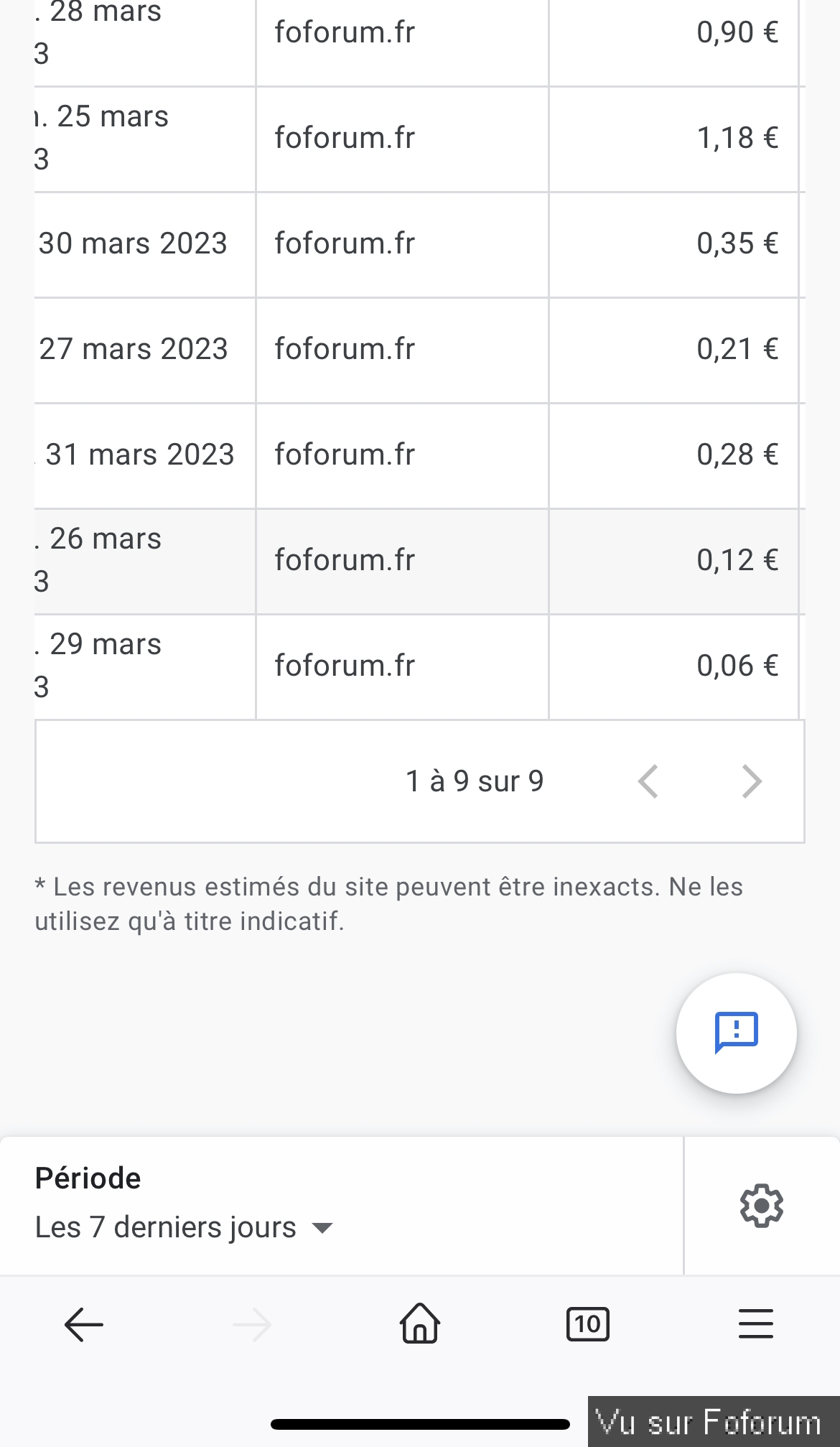Go to previous table page chevron
The height and width of the screenshot is (1447, 840).
coord(648,781)
